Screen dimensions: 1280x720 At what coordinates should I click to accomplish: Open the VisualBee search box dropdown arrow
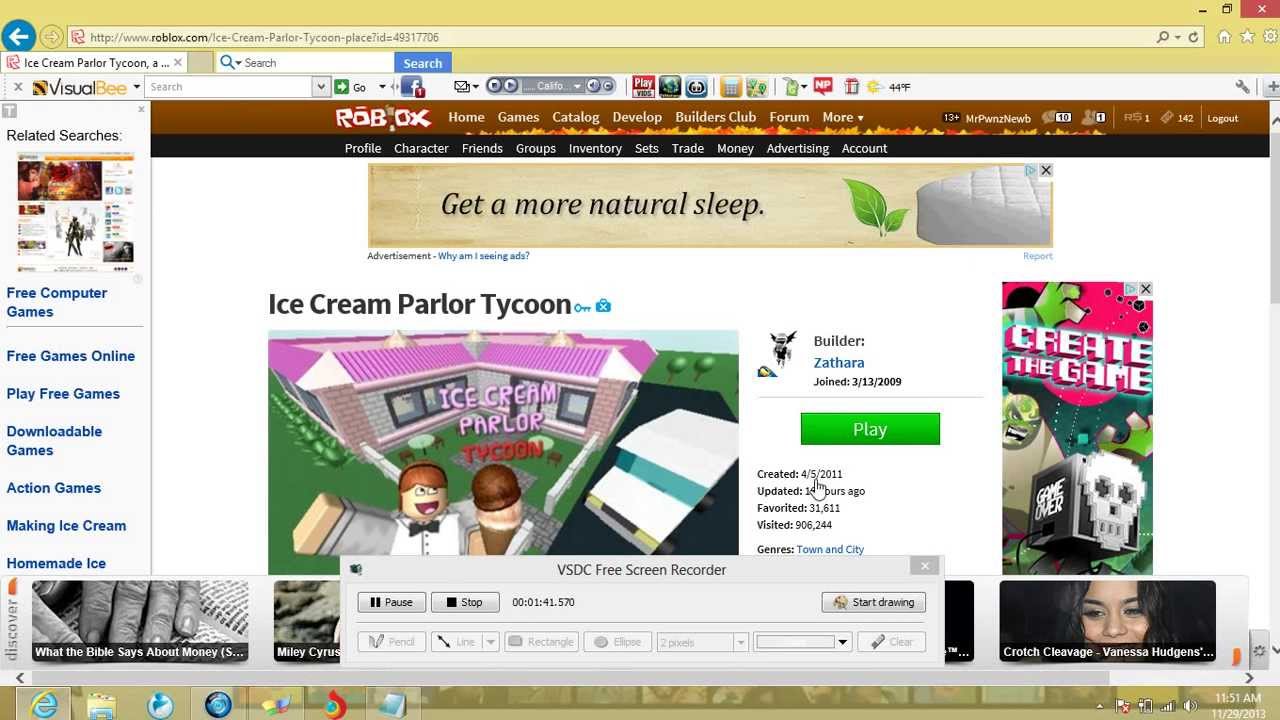point(320,87)
